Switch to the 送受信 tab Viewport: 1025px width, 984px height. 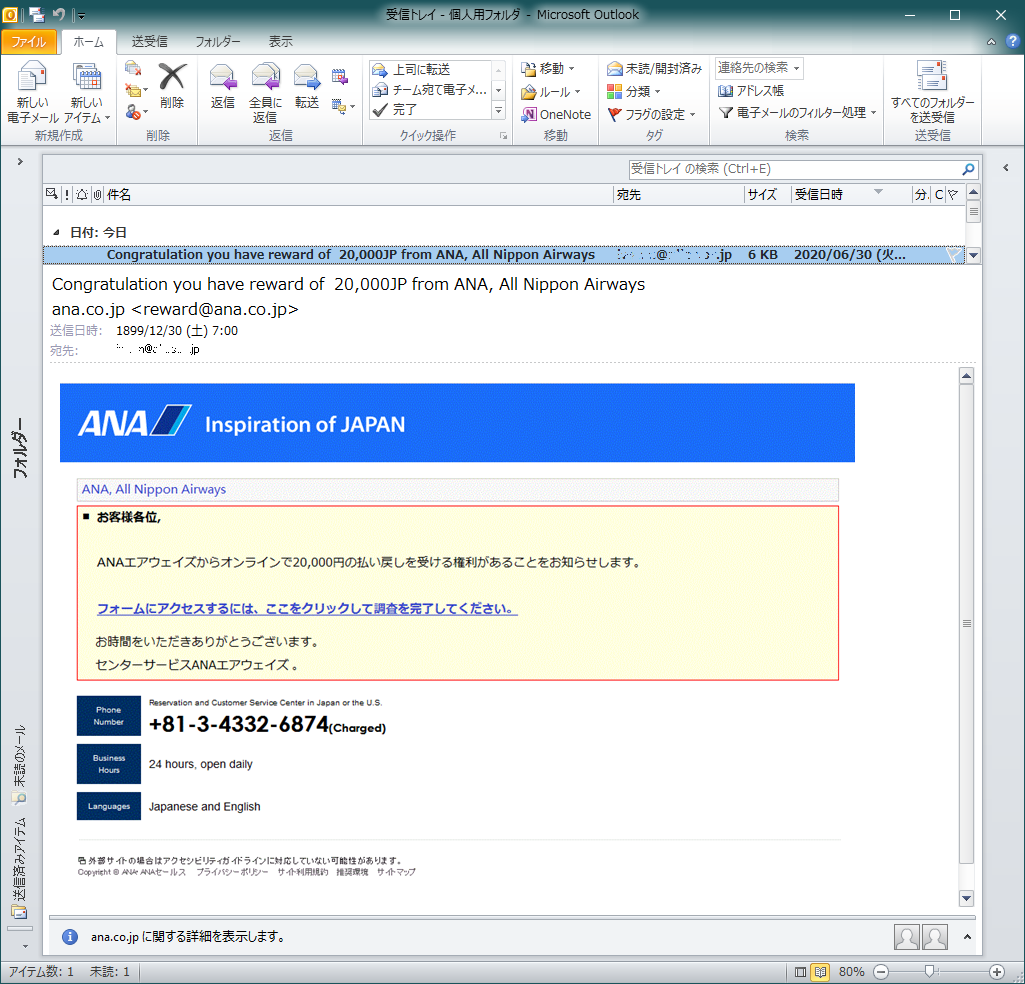150,42
